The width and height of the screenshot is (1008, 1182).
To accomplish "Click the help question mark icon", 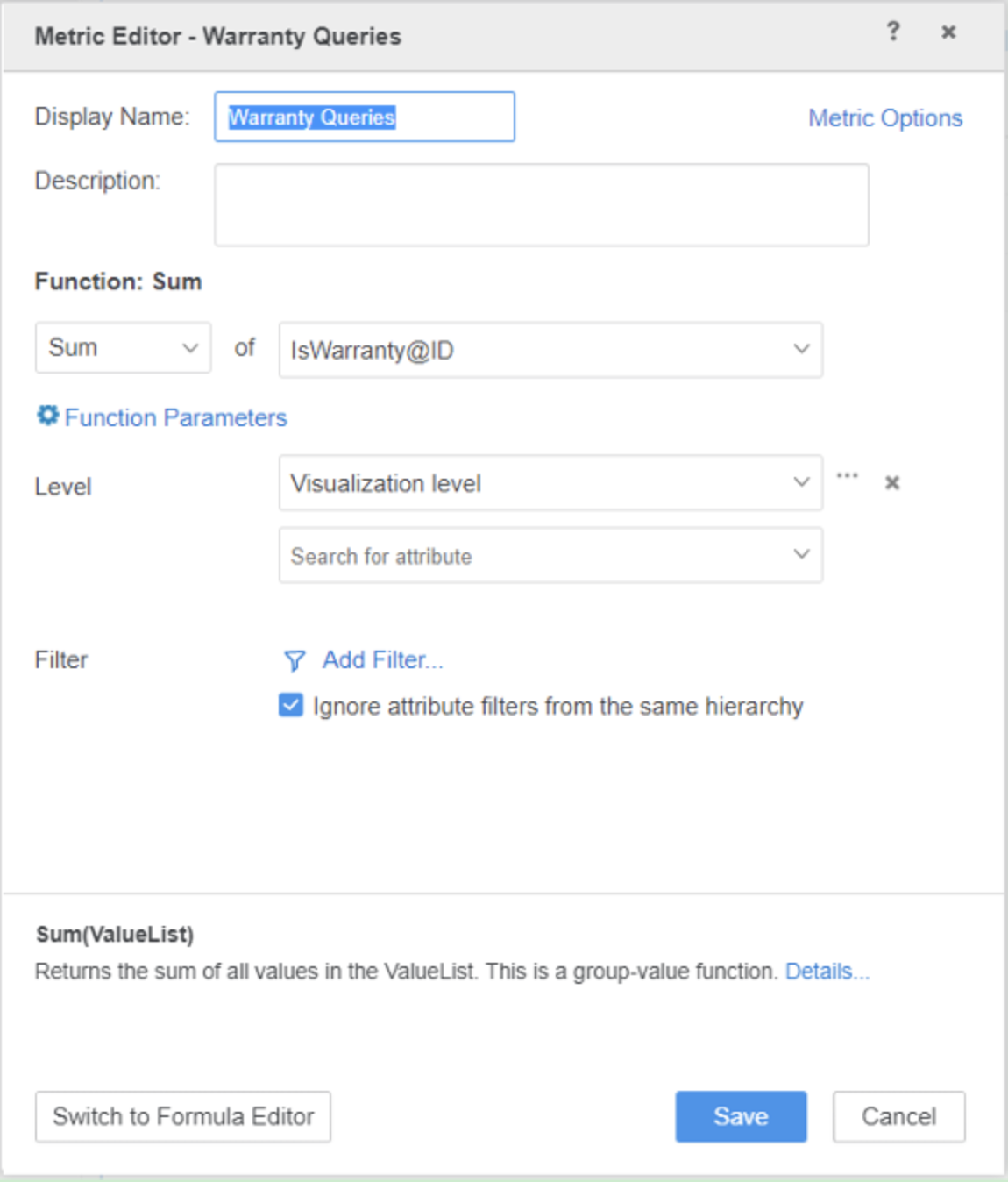I will [x=892, y=32].
